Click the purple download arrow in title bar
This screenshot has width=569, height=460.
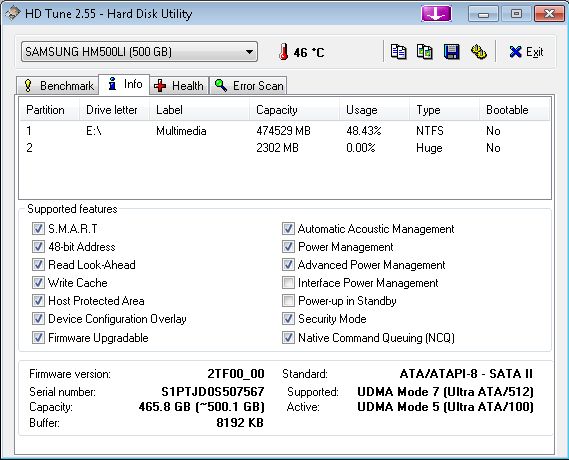pos(436,14)
